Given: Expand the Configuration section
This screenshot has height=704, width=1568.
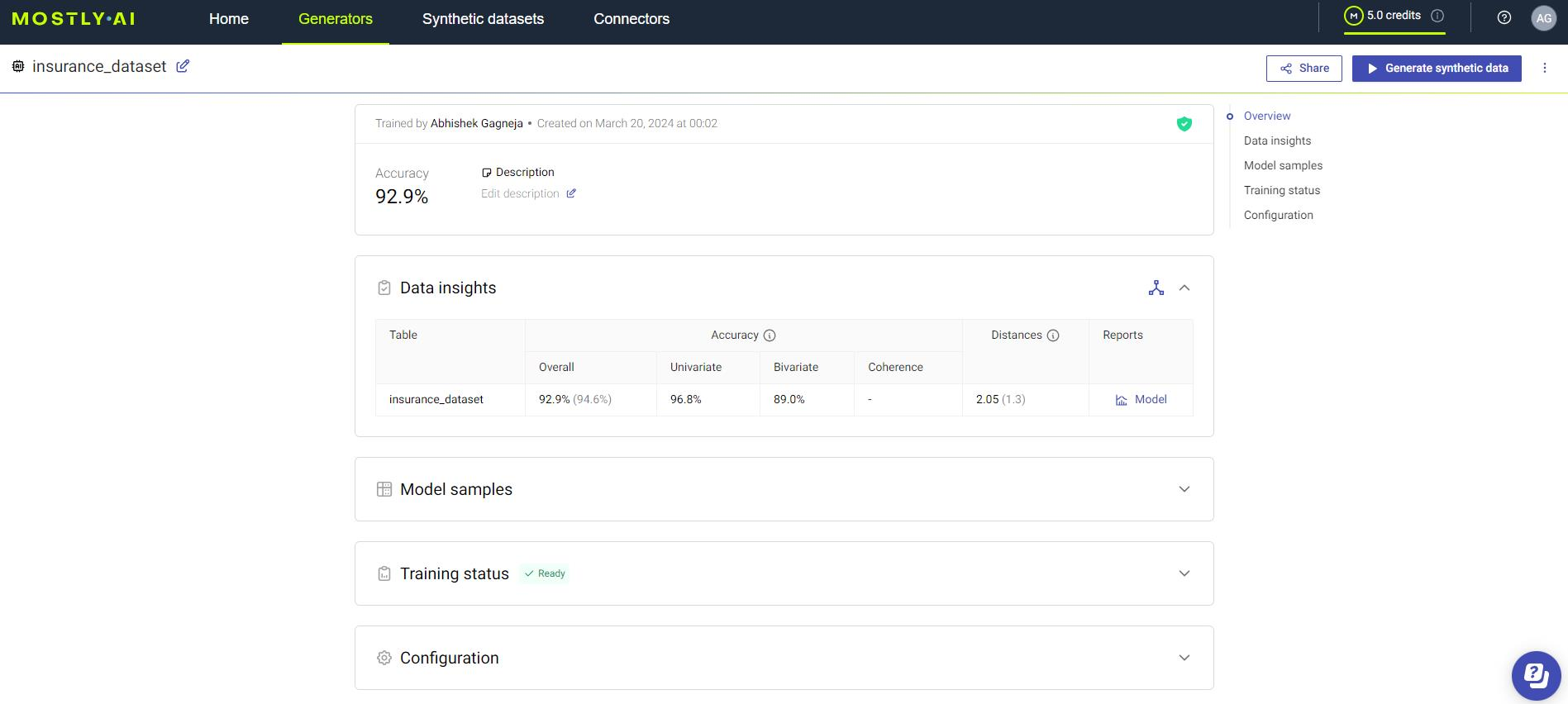Looking at the screenshot, I should [1184, 658].
